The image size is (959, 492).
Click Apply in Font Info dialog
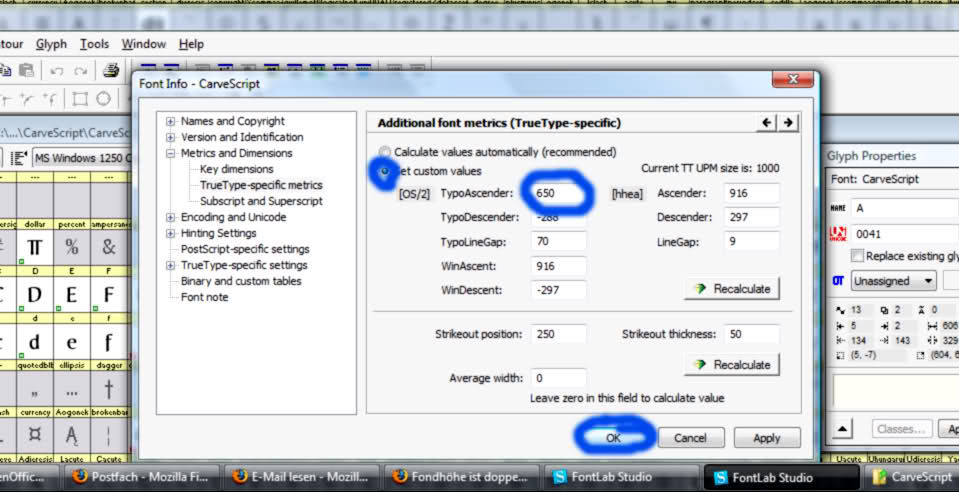tap(767, 438)
